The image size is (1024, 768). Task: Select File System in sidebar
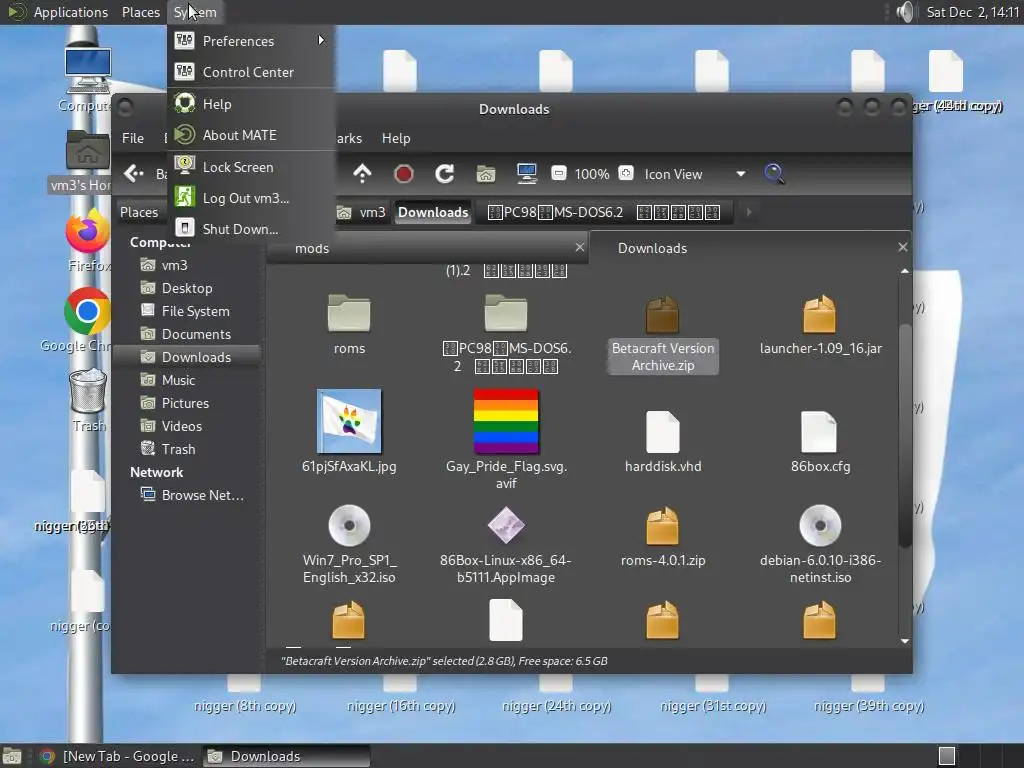tap(188, 311)
